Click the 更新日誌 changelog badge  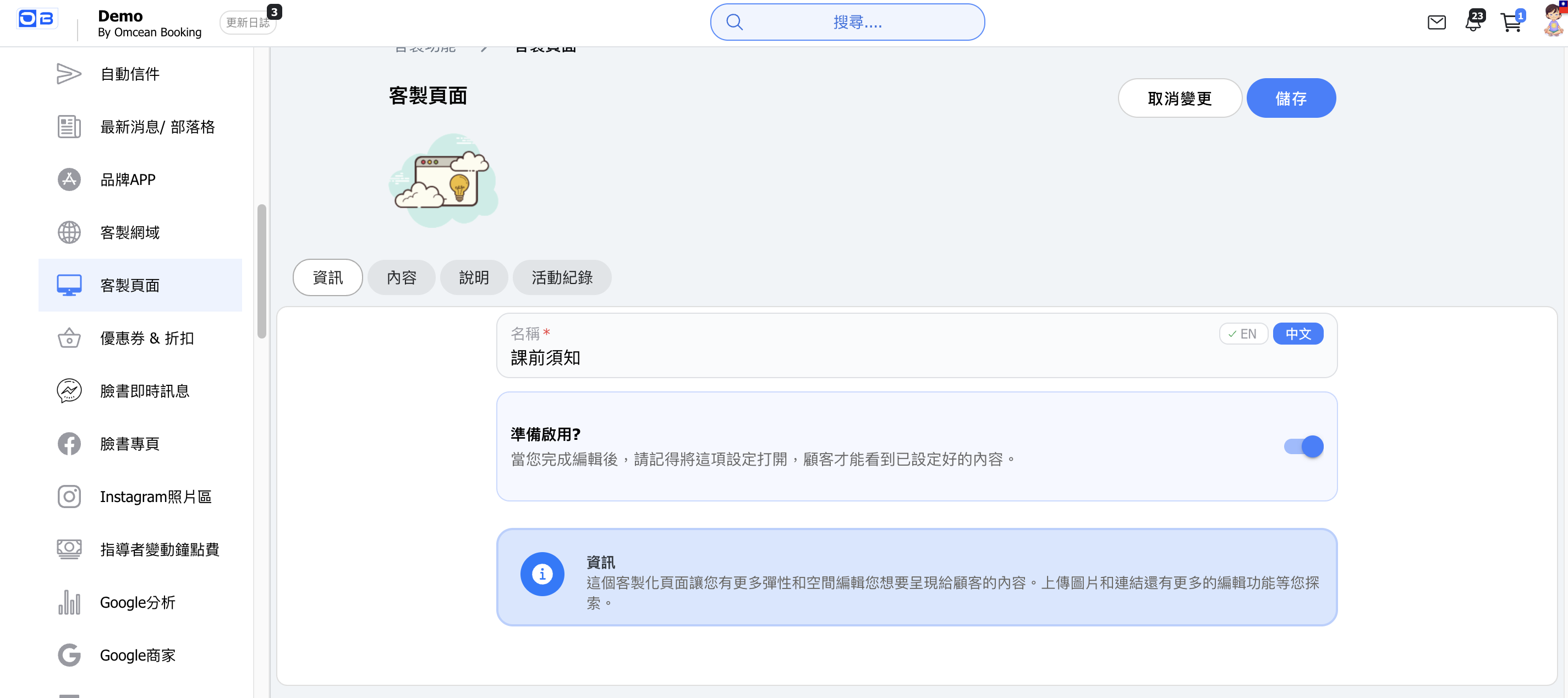pos(248,23)
